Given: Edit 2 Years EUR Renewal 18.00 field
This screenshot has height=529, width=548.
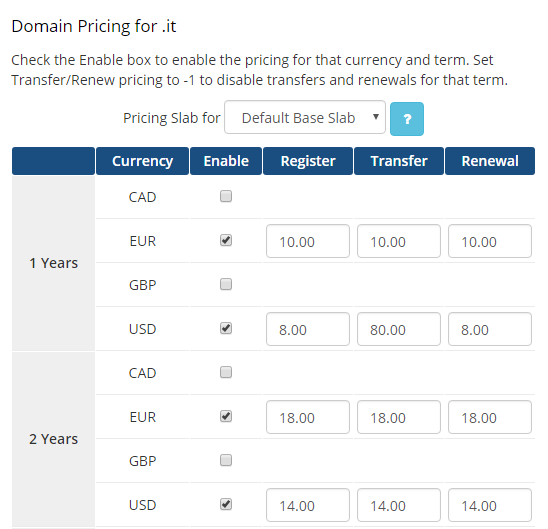Looking at the screenshot, I should pyautogui.click(x=490, y=417).
